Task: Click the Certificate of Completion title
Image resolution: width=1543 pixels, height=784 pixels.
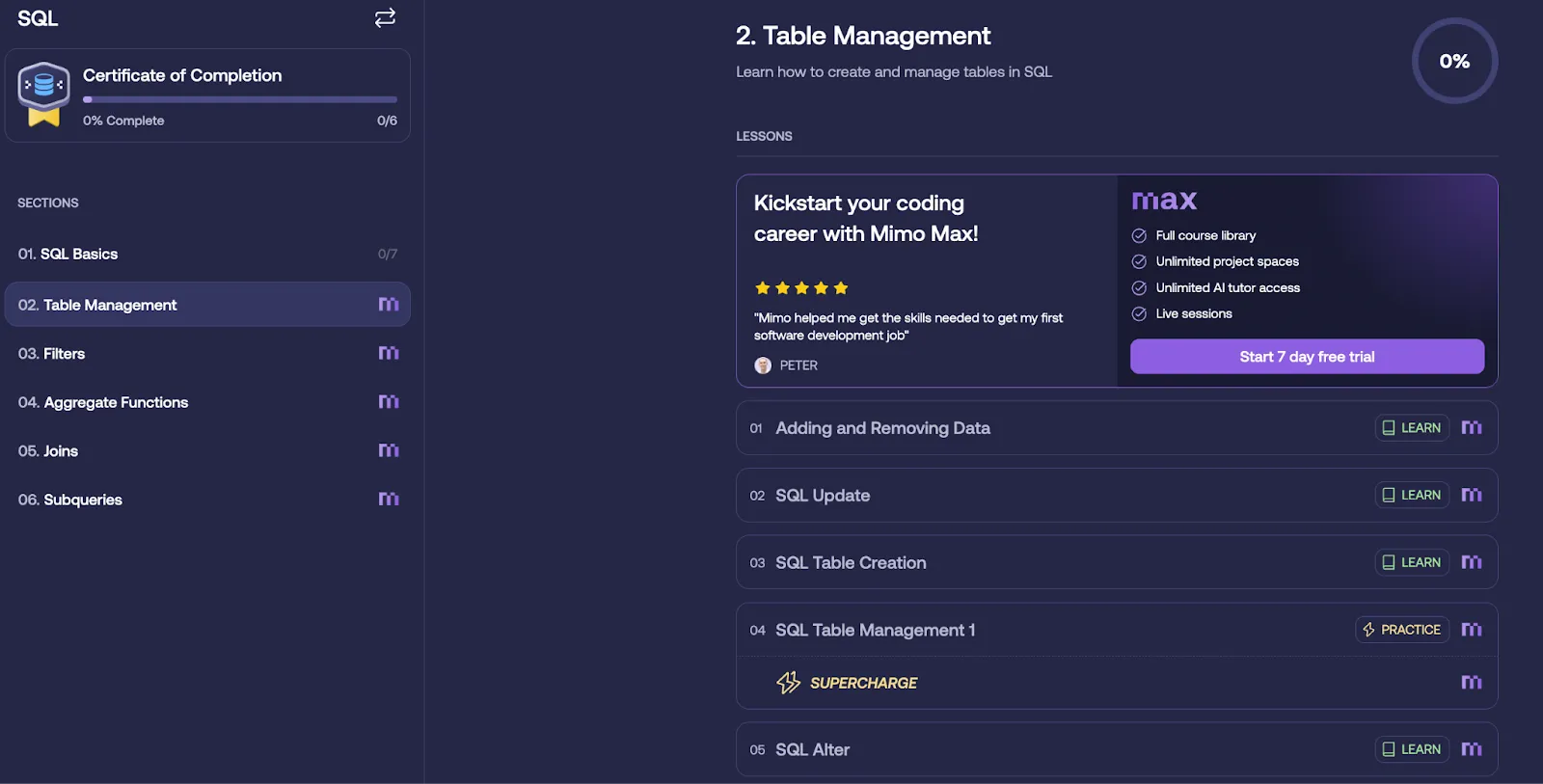Action: point(182,75)
